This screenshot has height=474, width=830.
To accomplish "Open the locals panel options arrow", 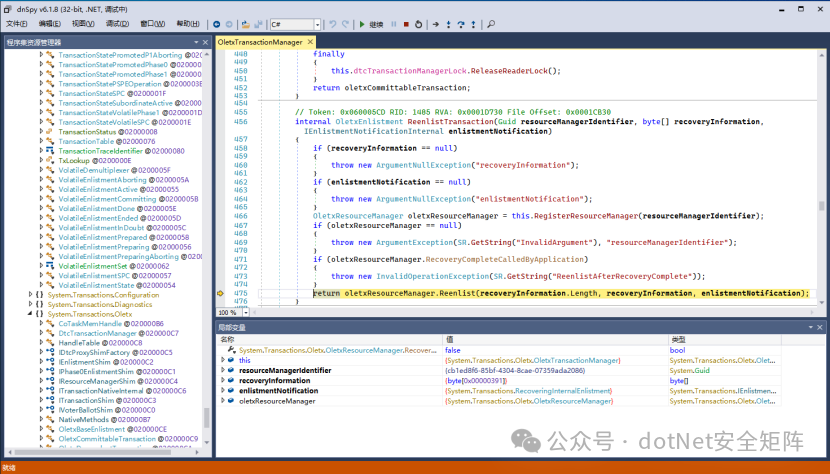I will click(810, 327).
